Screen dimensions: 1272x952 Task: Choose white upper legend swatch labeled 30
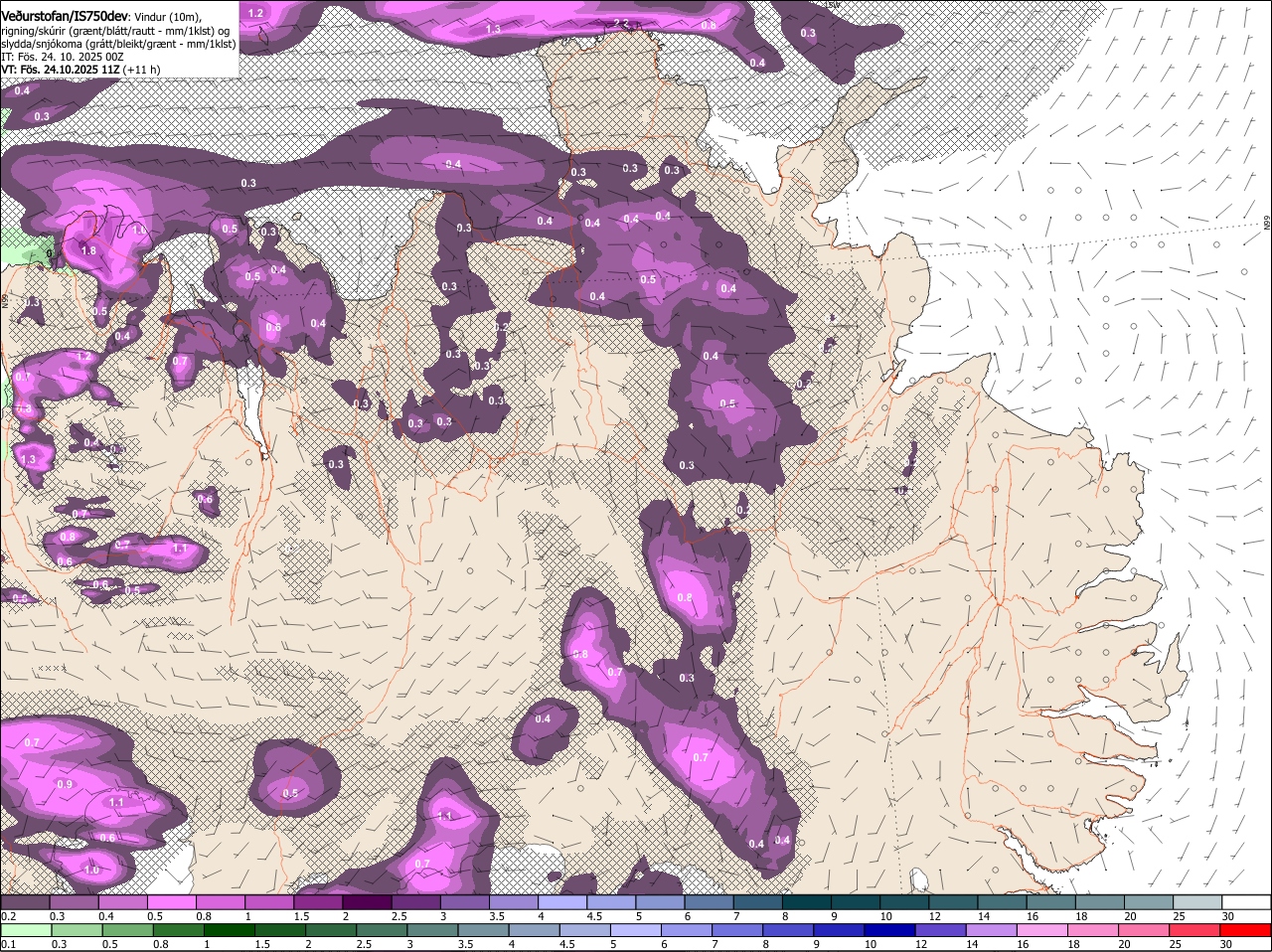1244,902
